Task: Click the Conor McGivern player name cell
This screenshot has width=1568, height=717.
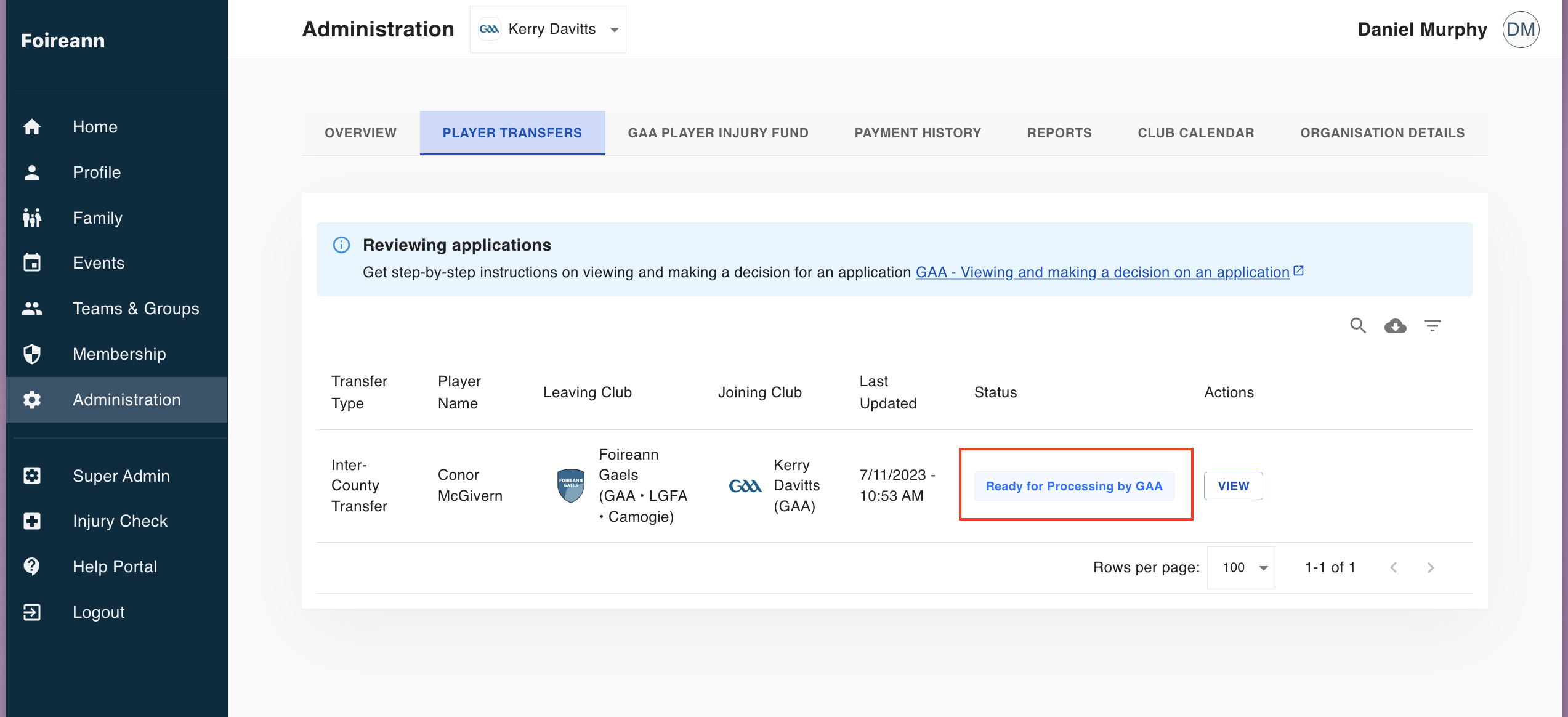Action: pos(470,485)
